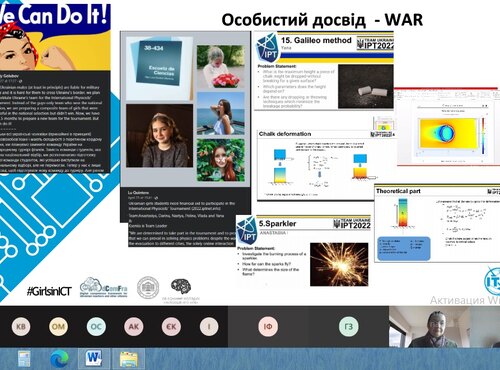This screenshot has width=500, height=370.
Task: Select the OC participant avatar
Action: coord(96,327)
